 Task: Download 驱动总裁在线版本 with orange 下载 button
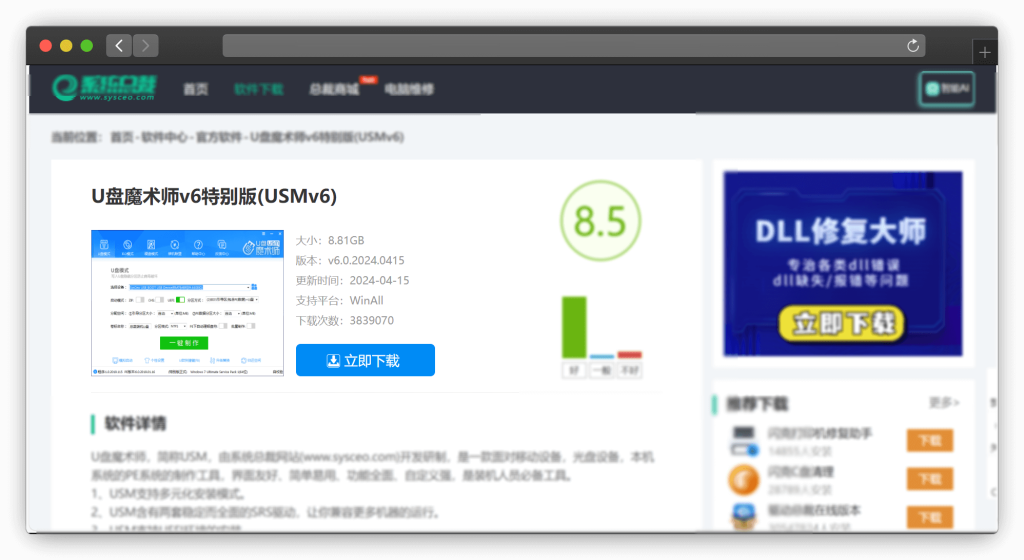point(930,518)
